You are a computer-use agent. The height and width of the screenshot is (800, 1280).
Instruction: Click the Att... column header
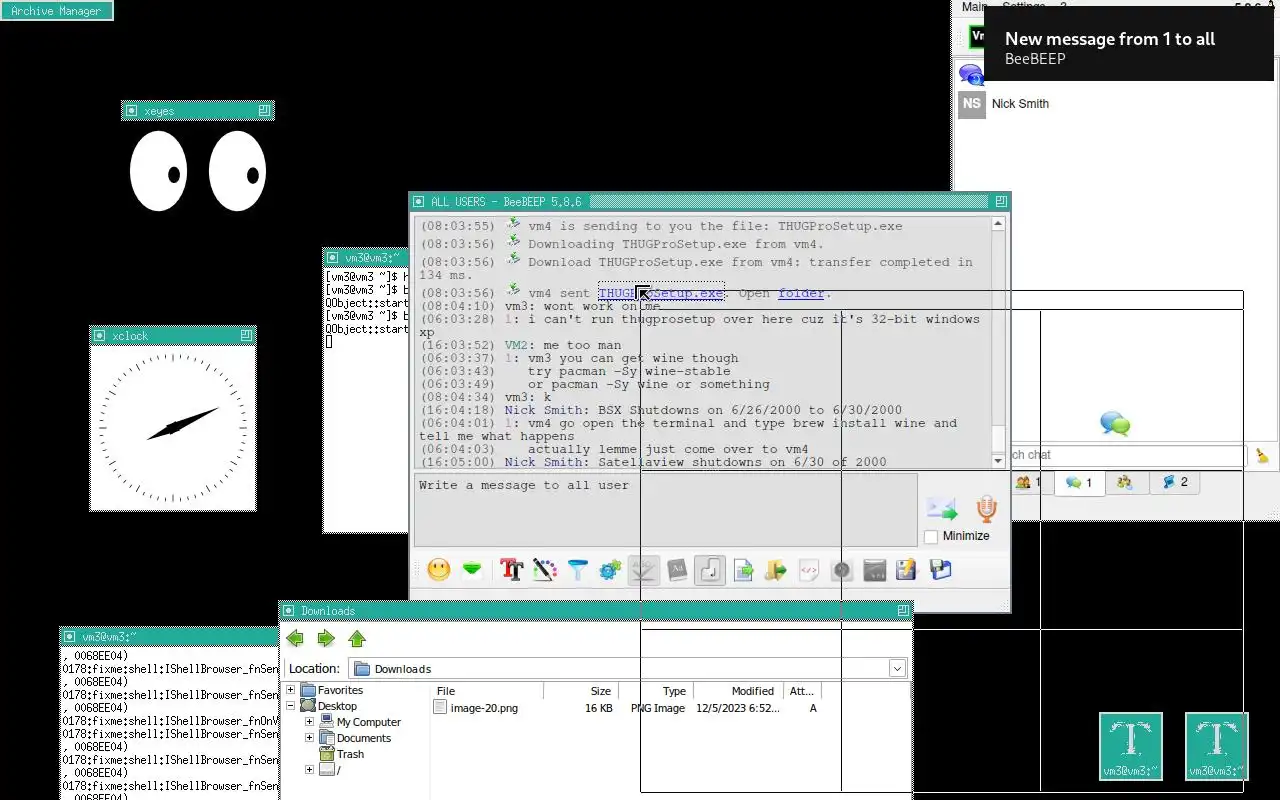pyautogui.click(x=802, y=691)
